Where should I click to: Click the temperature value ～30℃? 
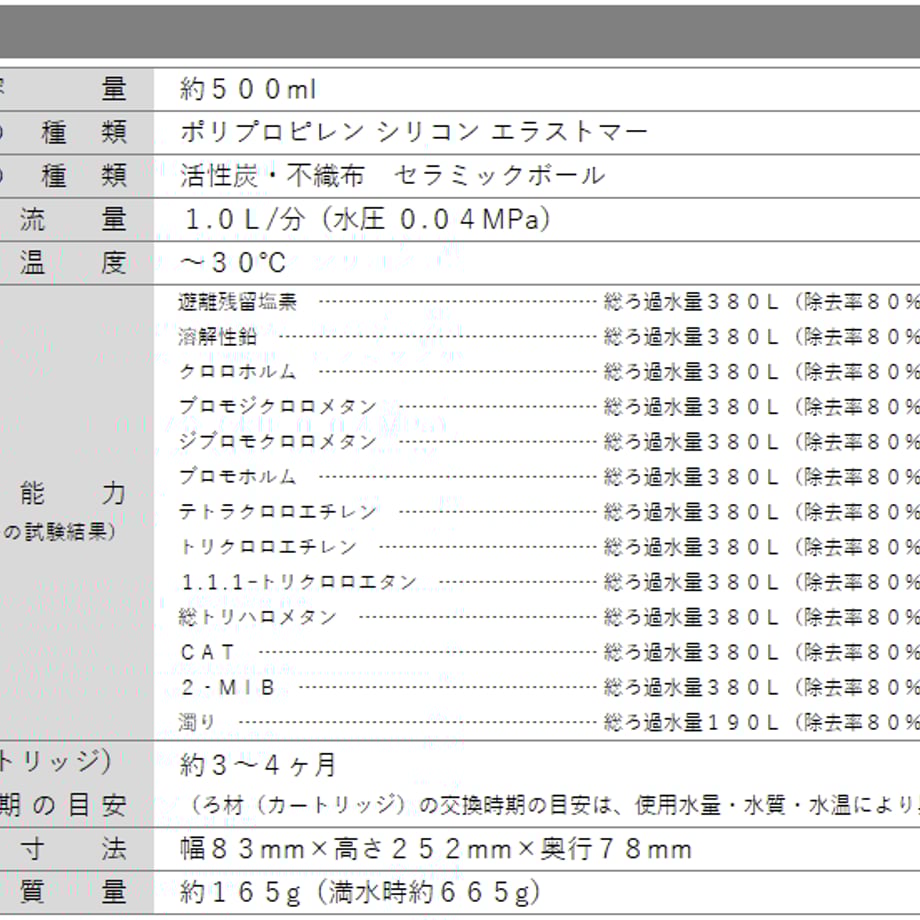pos(233,263)
